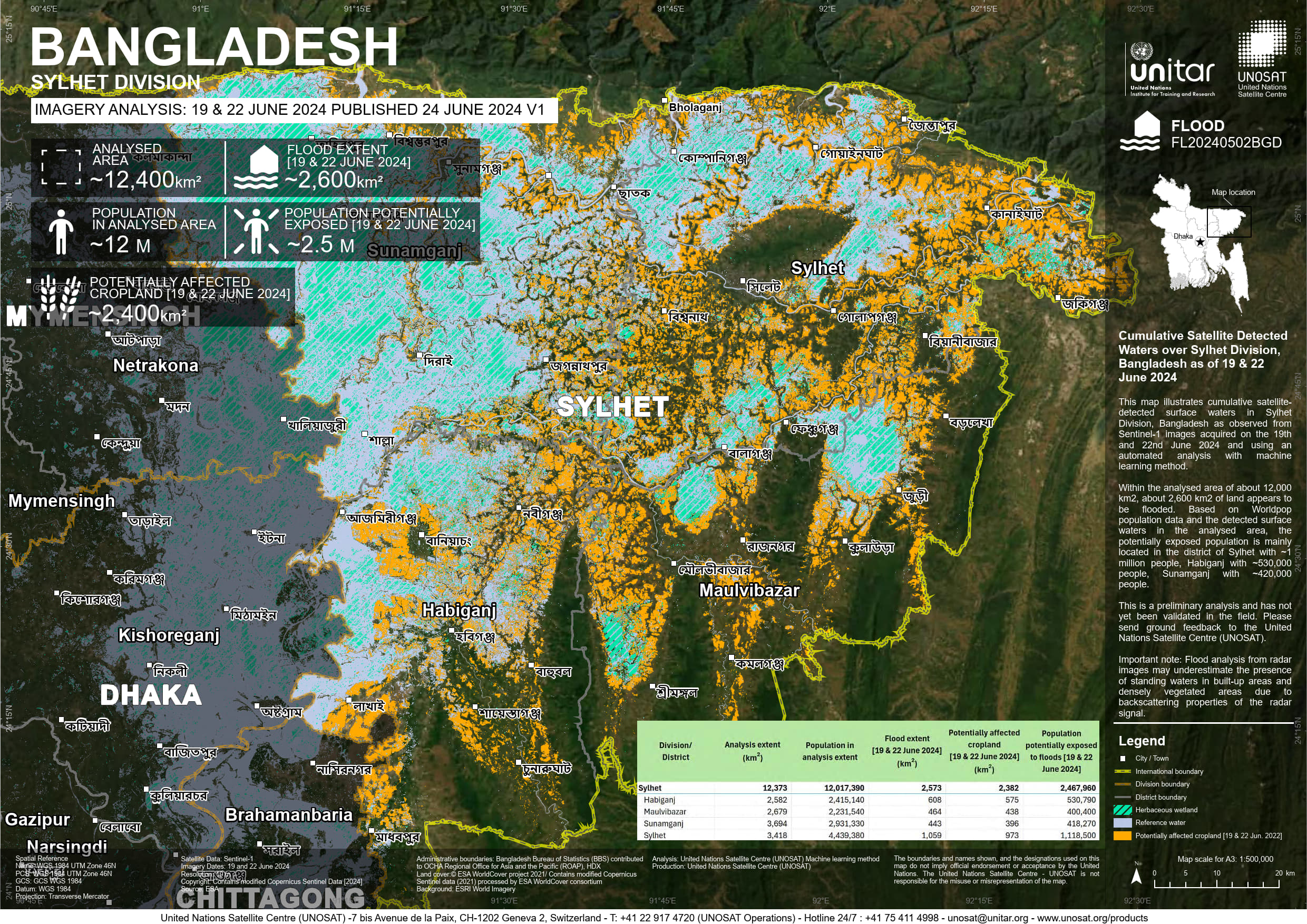Click the Herbaceous wetland legend swatch
Screen dimensions: 1307x924
1123,810
